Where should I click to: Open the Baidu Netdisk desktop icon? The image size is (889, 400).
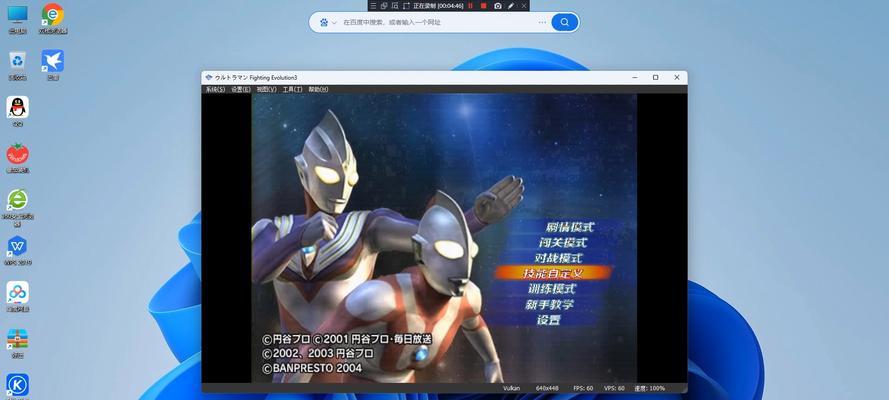coord(18,297)
